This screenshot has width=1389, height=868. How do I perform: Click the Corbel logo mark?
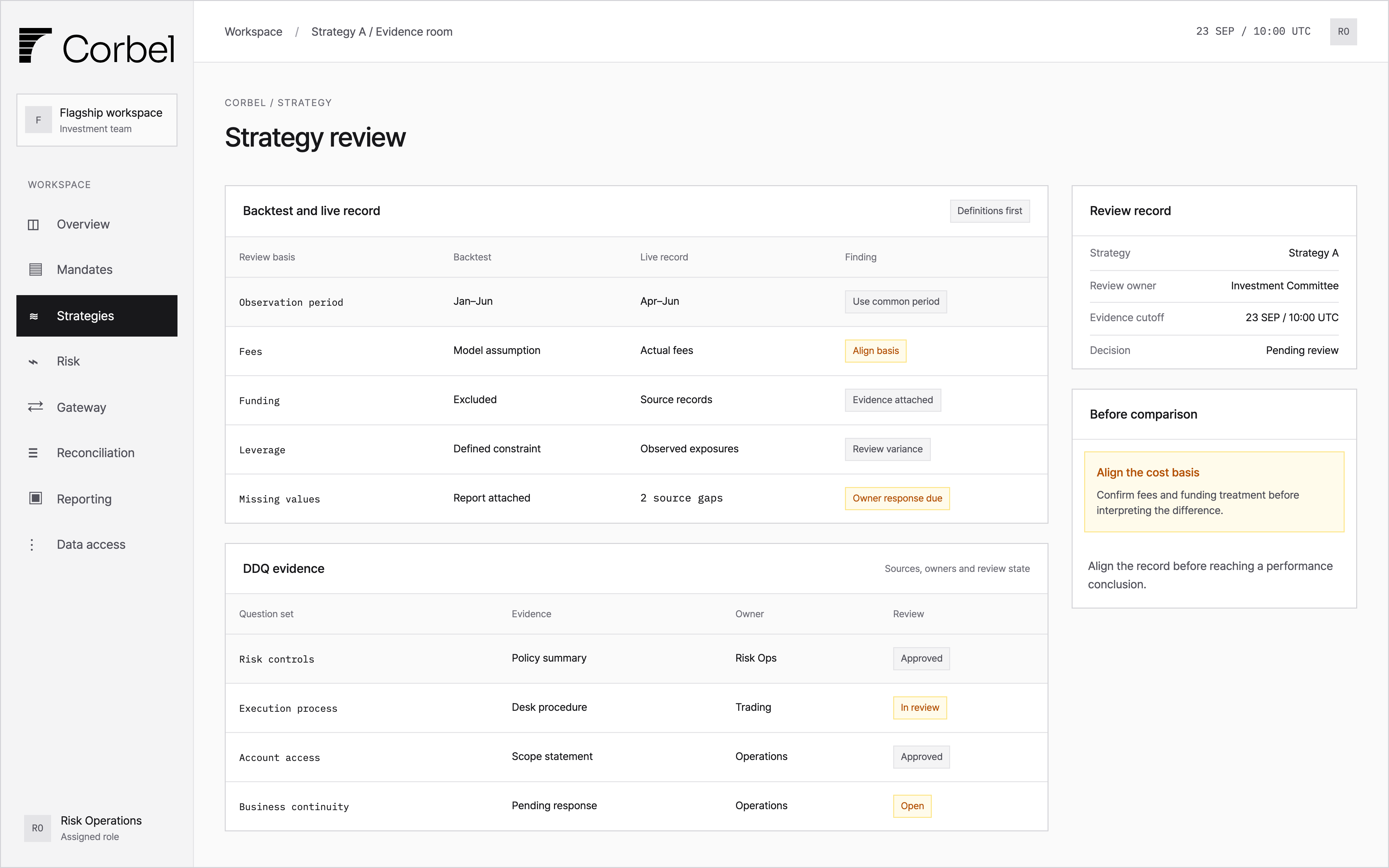click(x=36, y=45)
